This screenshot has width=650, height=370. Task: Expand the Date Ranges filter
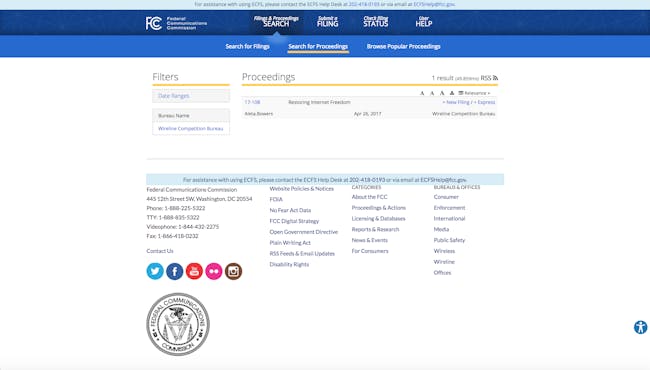click(x=191, y=96)
